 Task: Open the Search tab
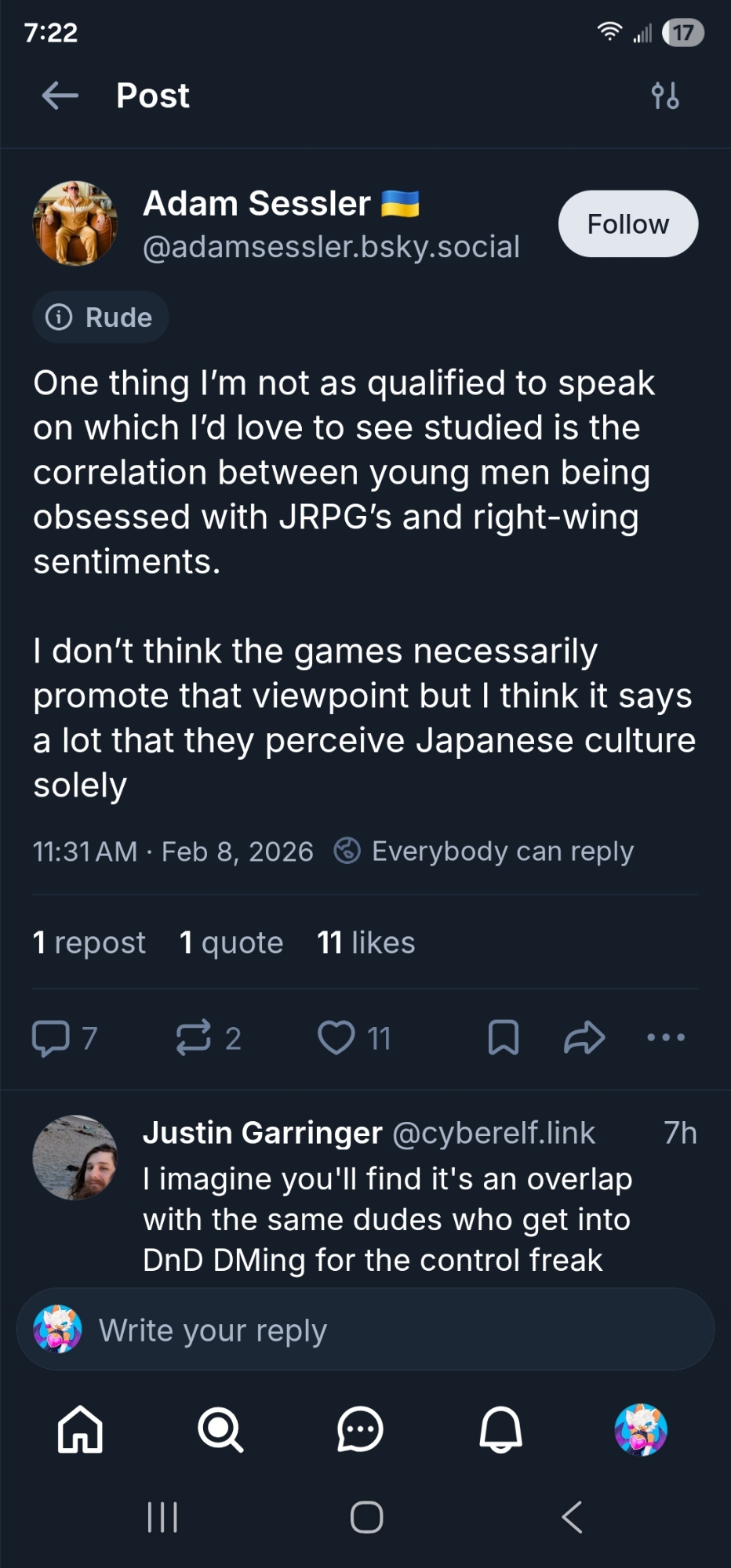click(220, 1429)
